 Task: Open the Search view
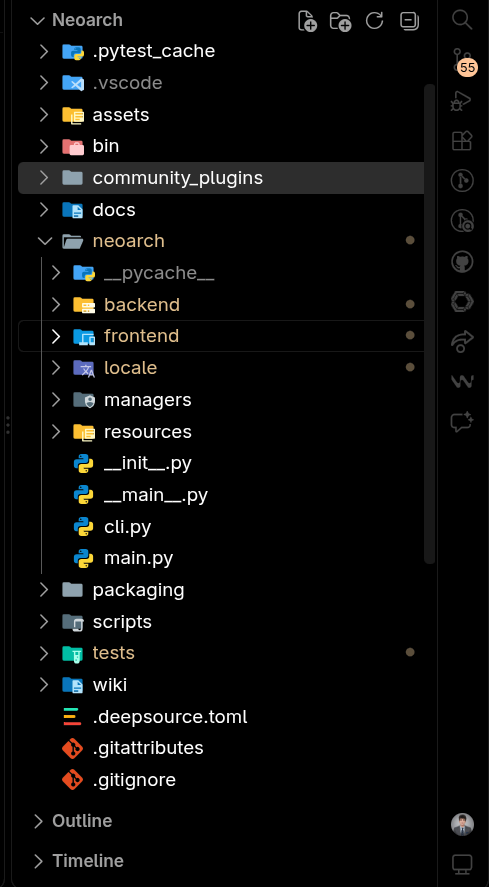462,20
